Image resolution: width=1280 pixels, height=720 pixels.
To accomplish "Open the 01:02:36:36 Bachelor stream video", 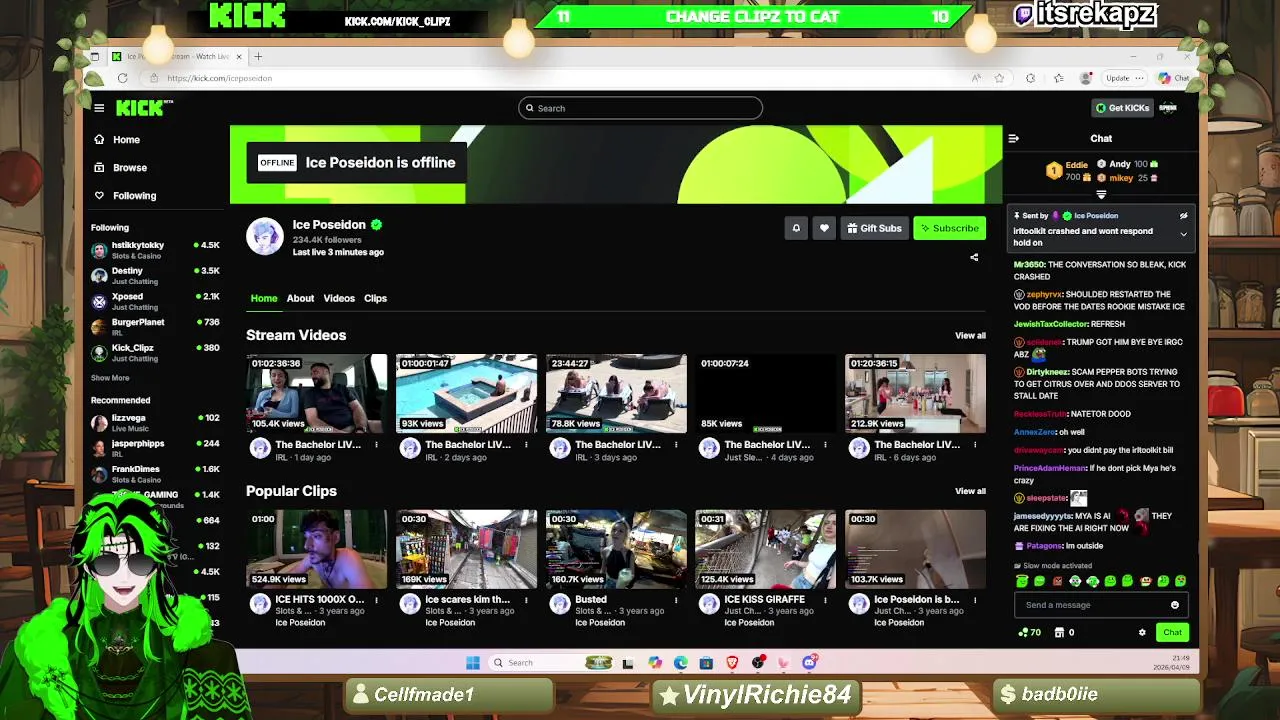I will (x=317, y=393).
